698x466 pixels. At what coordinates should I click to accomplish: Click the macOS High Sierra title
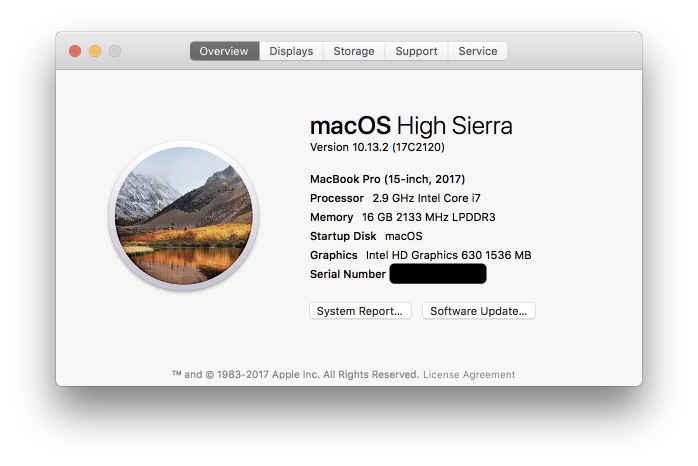tap(411, 126)
